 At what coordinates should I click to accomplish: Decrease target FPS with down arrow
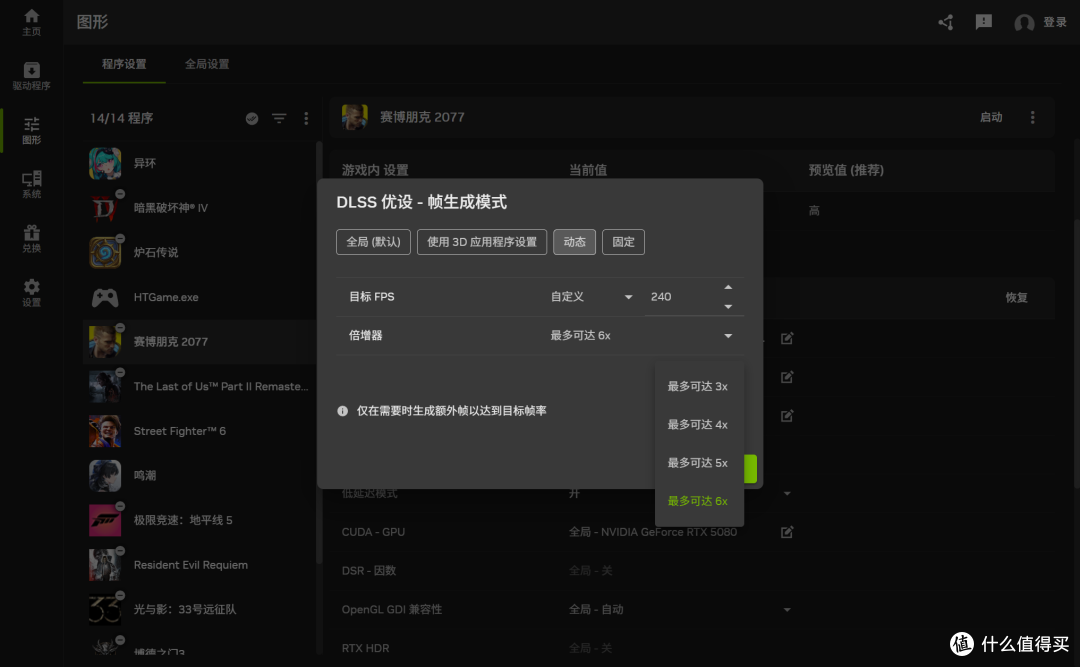pyautogui.click(x=728, y=307)
